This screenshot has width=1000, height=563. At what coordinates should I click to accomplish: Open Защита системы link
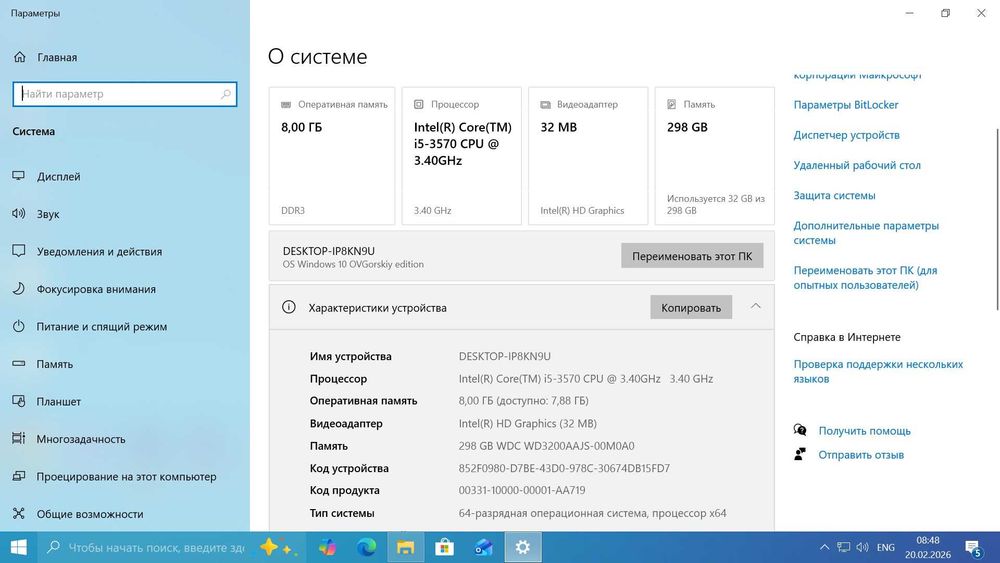[834, 195]
